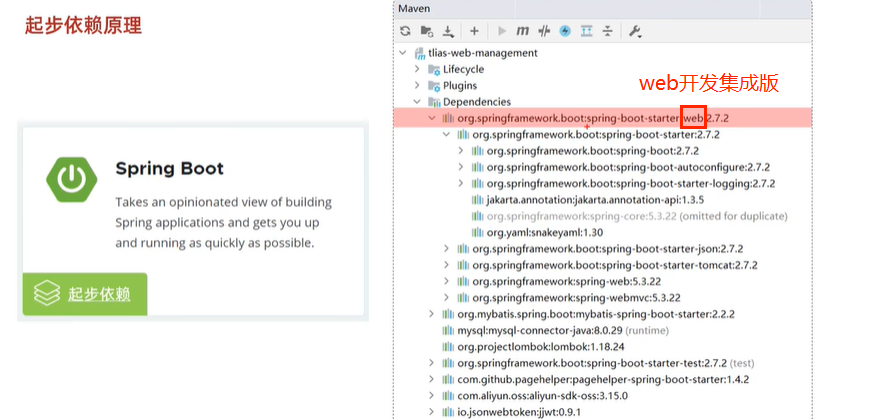Select the 'Plugins' label
Viewport: 874px width, 419px height.
(x=460, y=85)
